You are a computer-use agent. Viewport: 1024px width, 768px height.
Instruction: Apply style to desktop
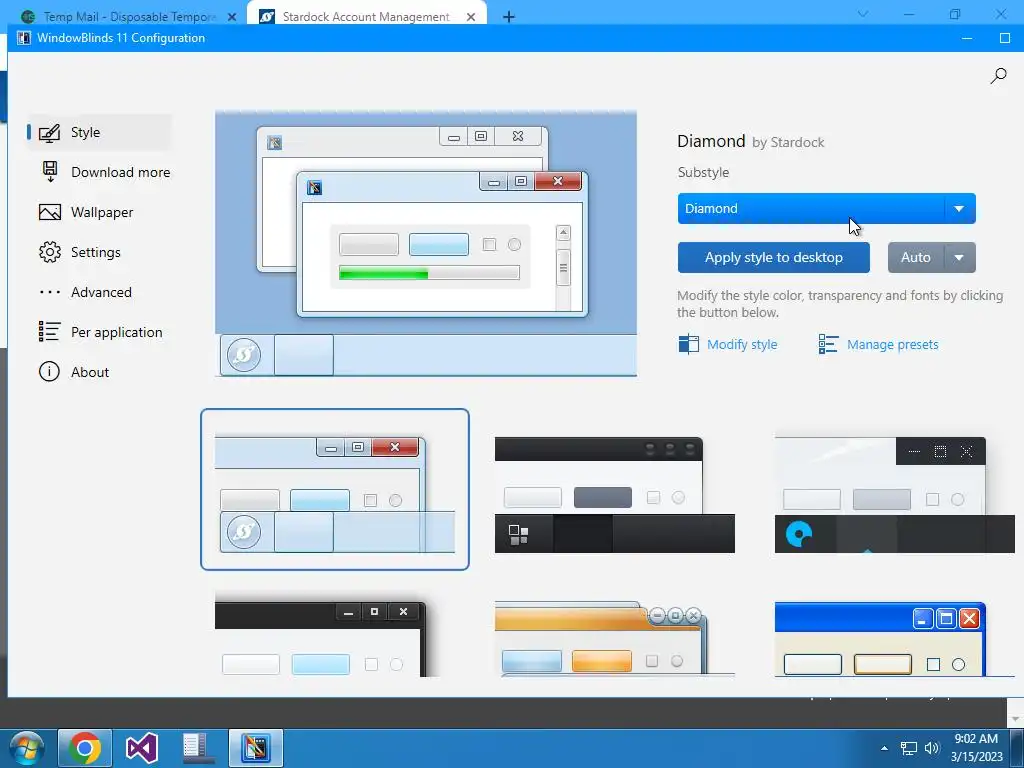click(773, 257)
